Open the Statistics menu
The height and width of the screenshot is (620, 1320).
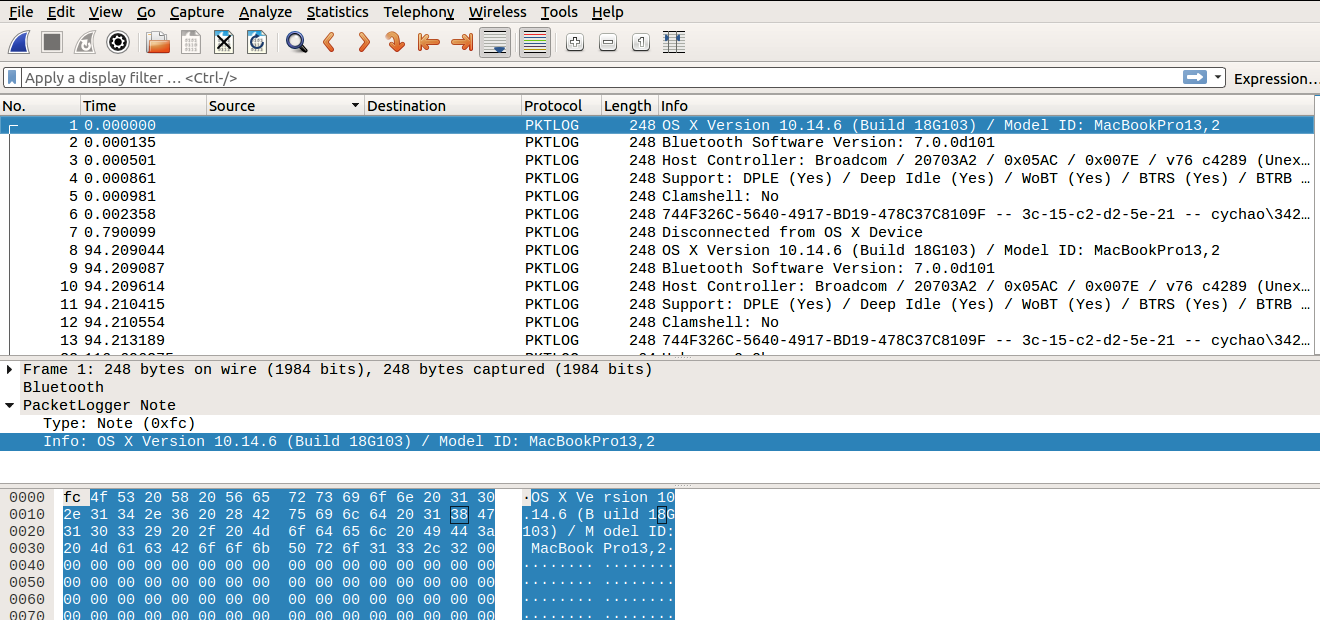tap(337, 12)
